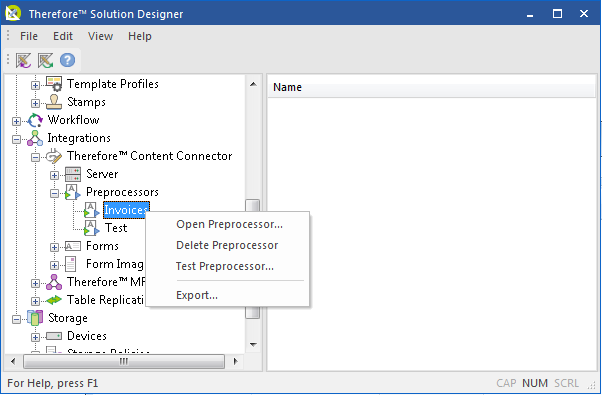Viewport: 602px width, 395px height.
Task: Click the Stamps icon in tree
Action: (x=54, y=102)
